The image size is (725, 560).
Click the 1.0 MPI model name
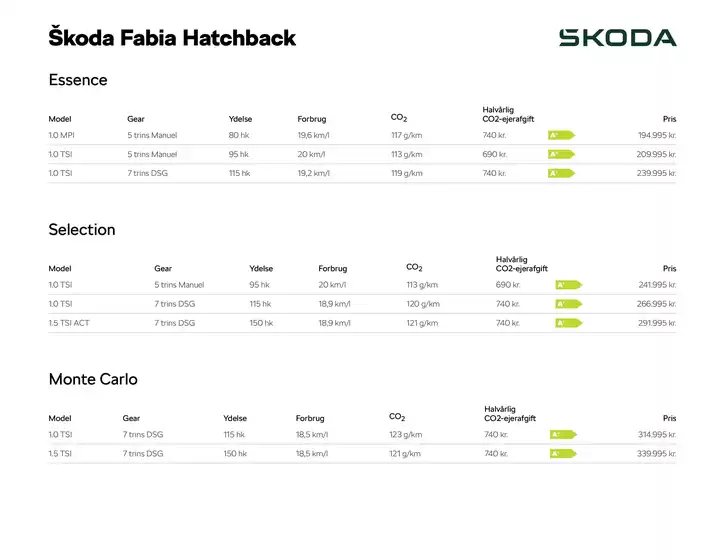click(x=62, y=135)
